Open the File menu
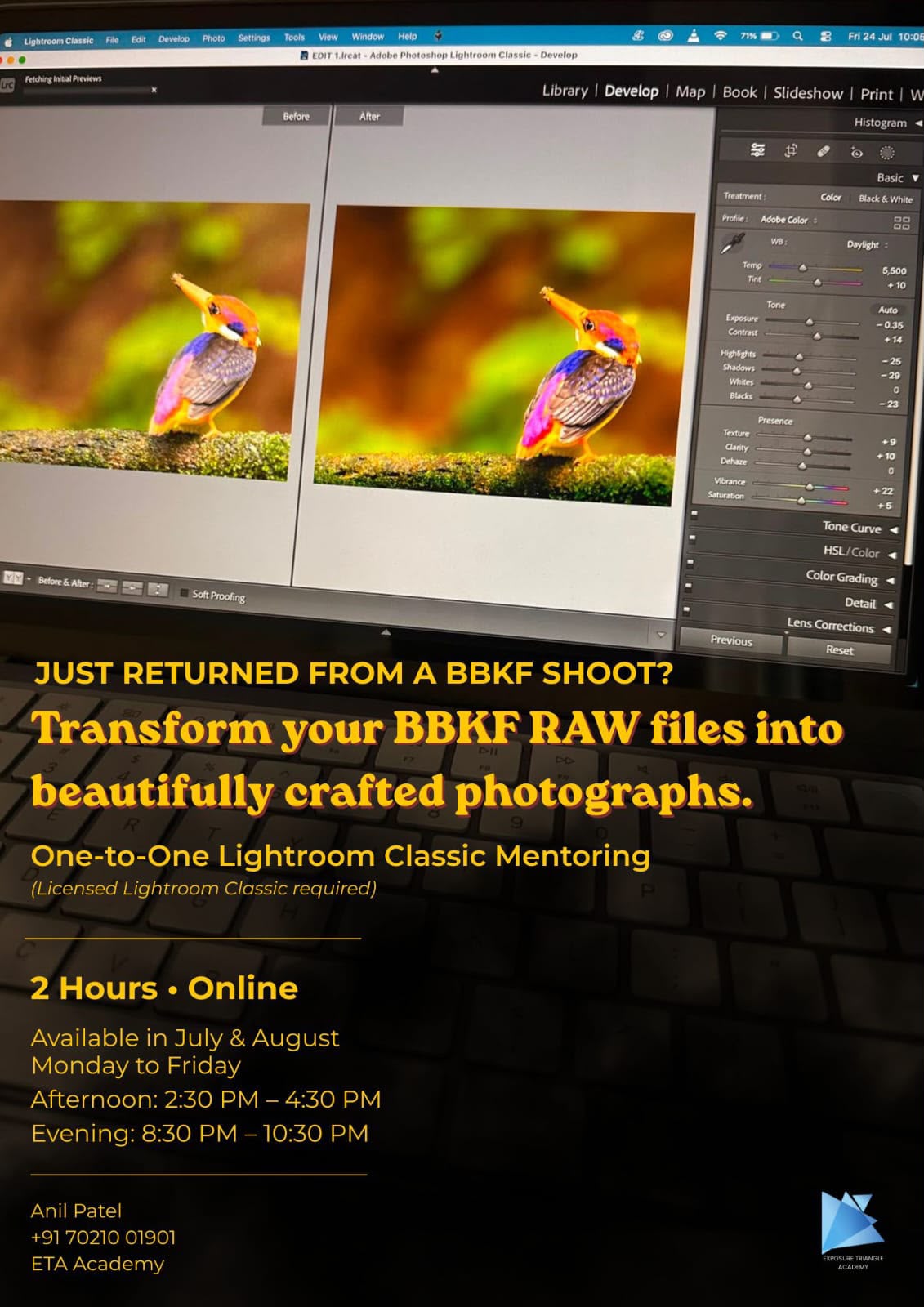Viewport: 924px width, 1307px height. [x=112, y=39]
